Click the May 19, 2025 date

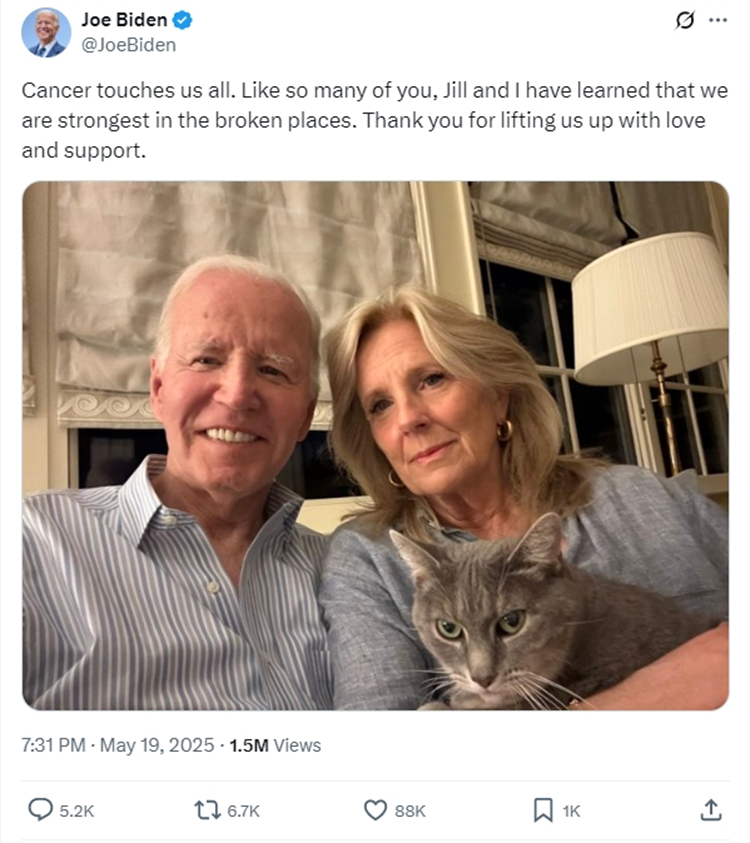click(x=159, y=745)
